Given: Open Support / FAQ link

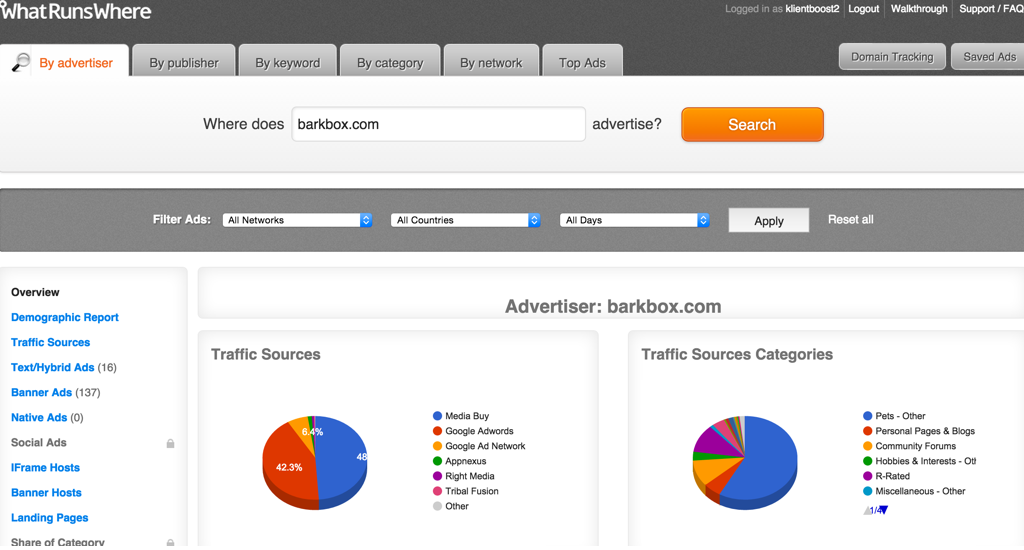Looking at the screenshot, I should pos(991,8).
